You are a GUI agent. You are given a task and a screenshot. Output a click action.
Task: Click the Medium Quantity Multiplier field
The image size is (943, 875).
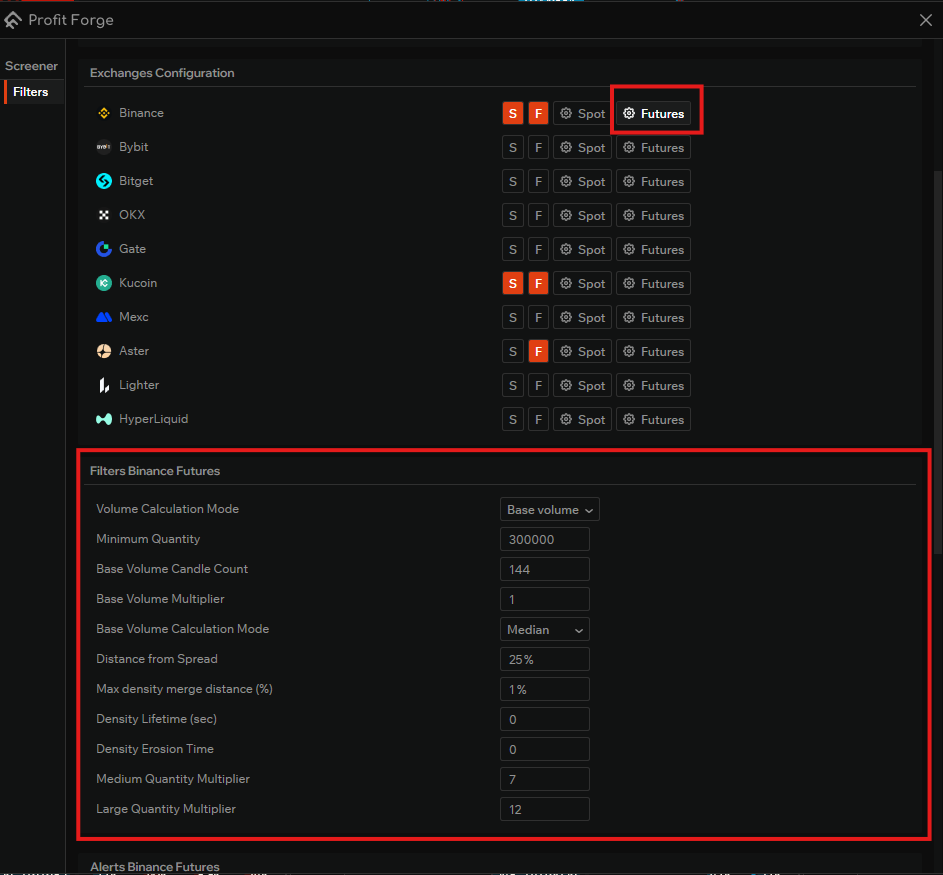(545, 779)
